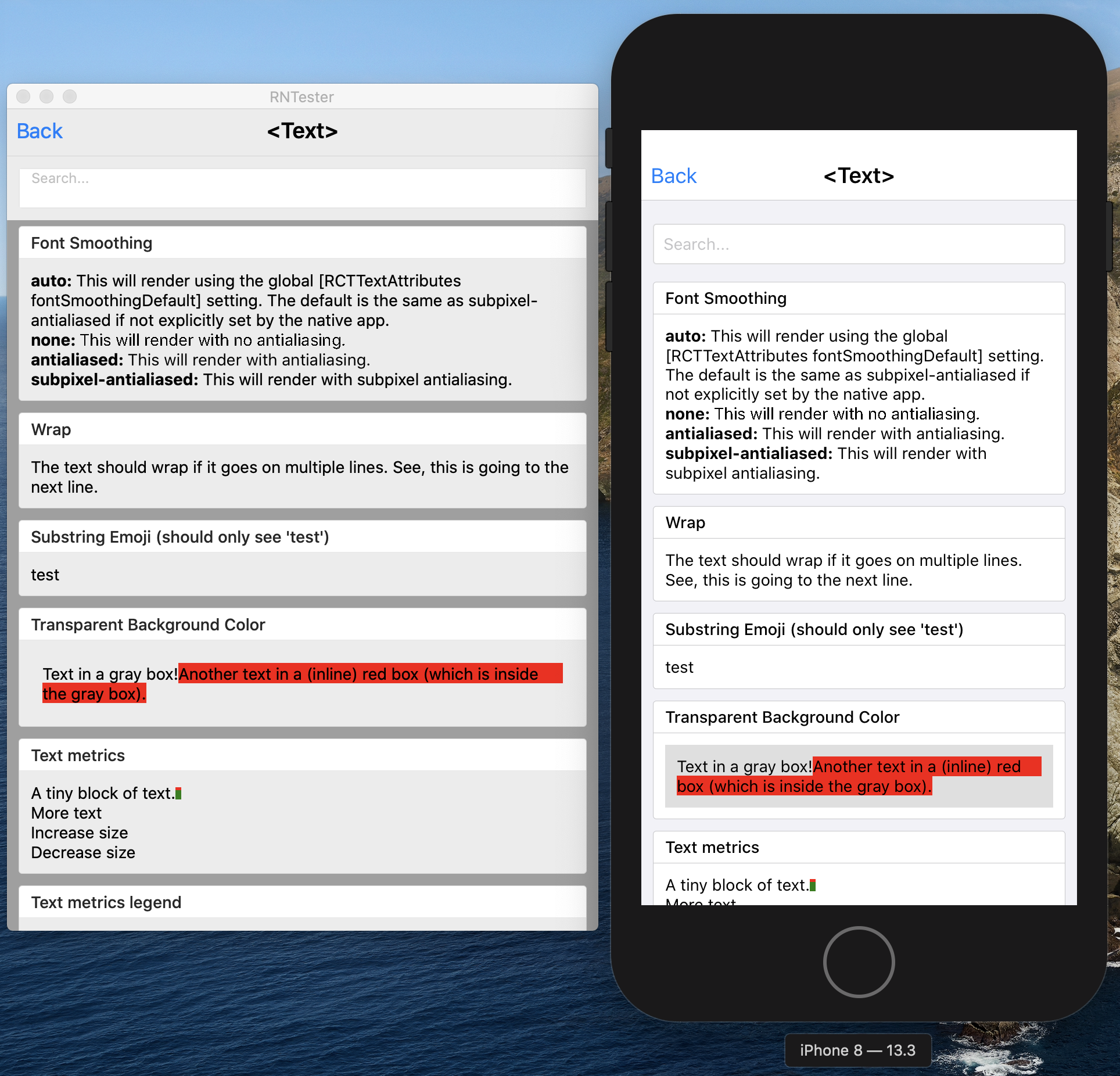
Task: Click the red close window button
Action: [23, 96]
